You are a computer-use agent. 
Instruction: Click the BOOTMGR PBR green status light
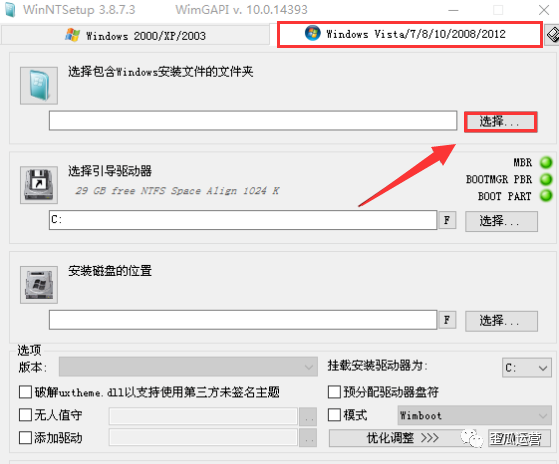546,179
